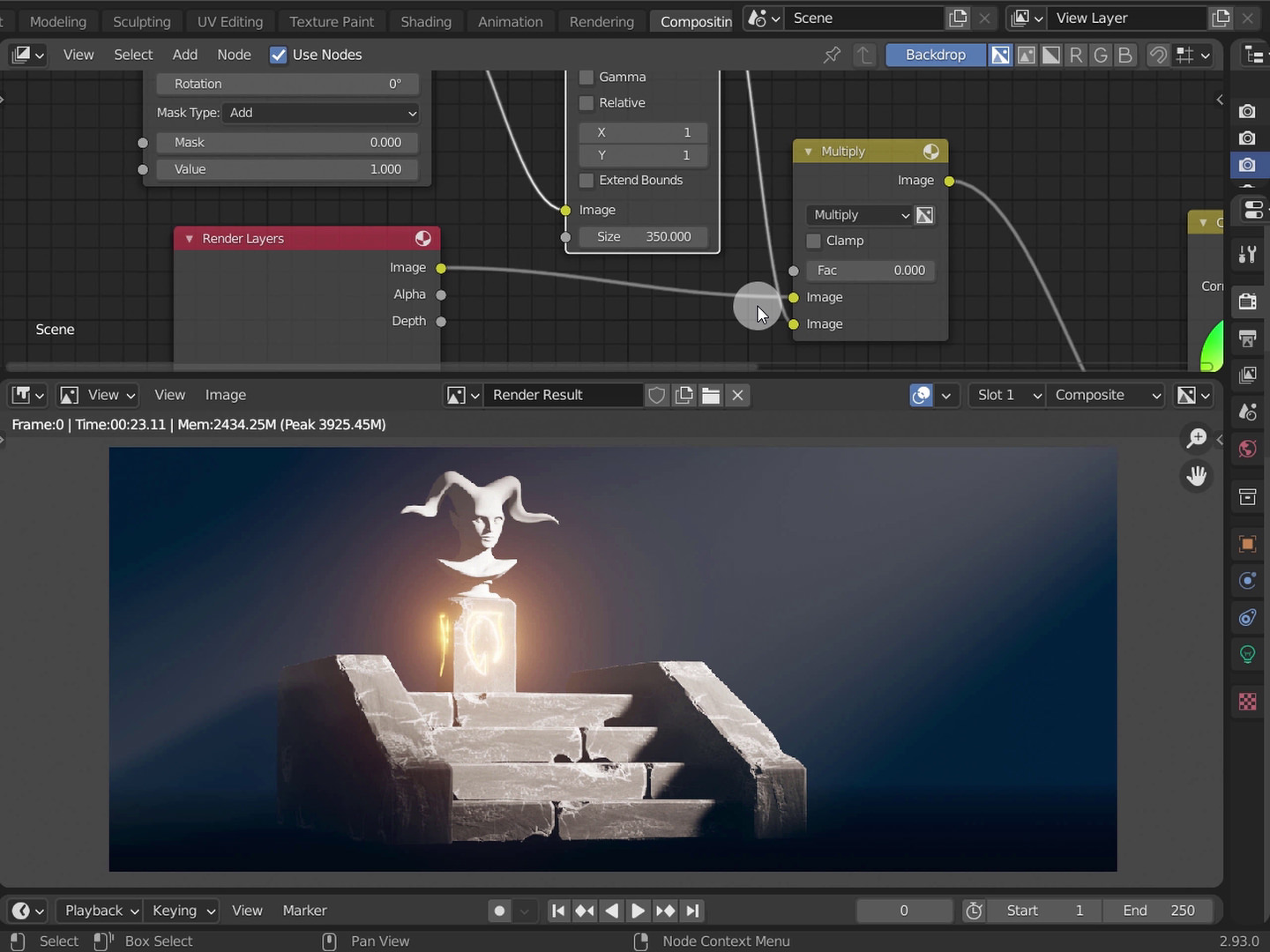Click the Fac slider on Multiply node
Viewport: 1270px width, 952px height.
[870, 271]
